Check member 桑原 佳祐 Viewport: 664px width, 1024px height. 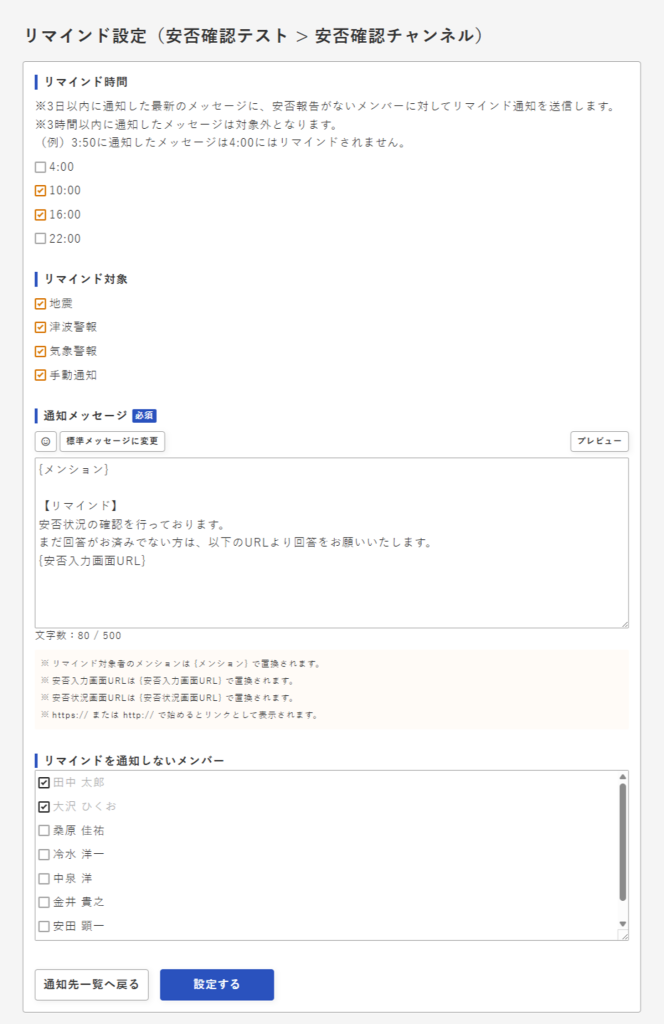click(x=44, y=831)
